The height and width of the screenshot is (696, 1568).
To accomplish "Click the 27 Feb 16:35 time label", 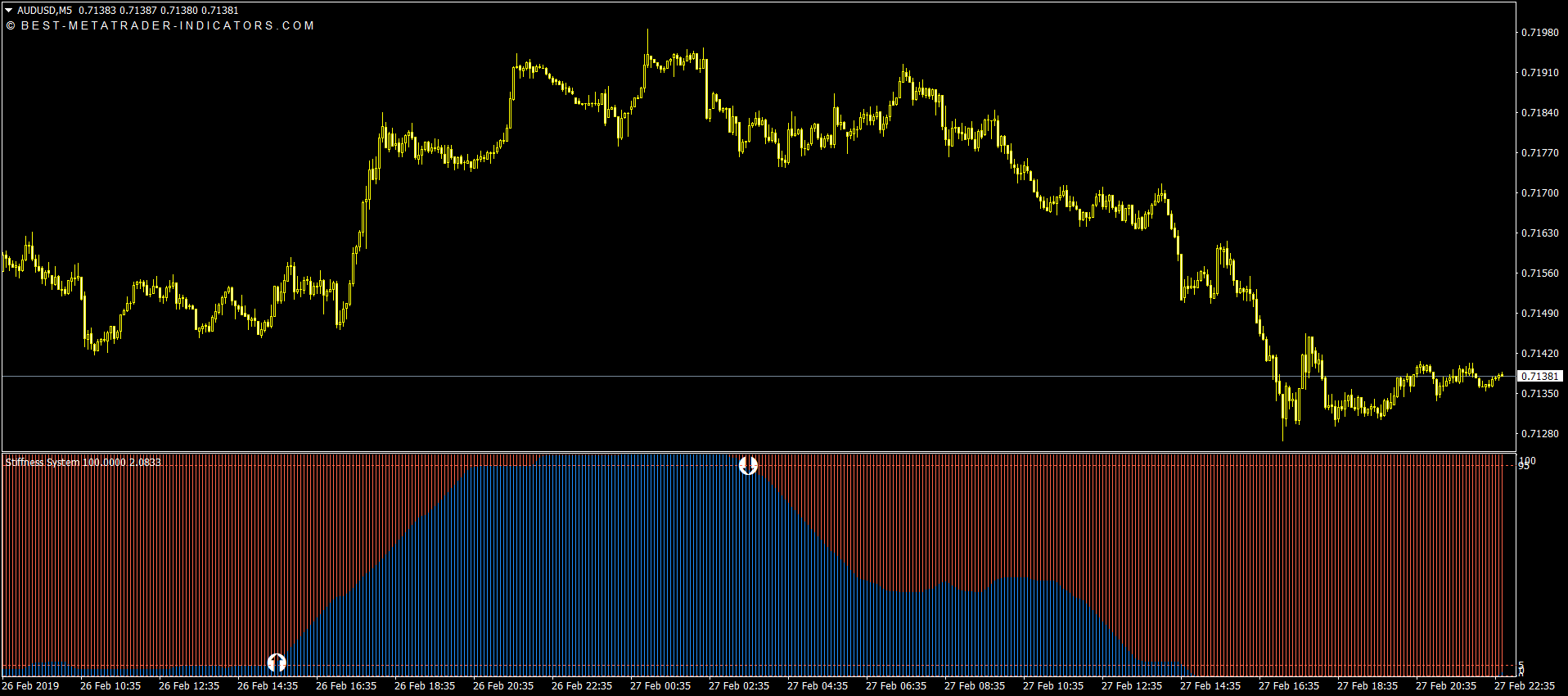I will (1289, 686).
